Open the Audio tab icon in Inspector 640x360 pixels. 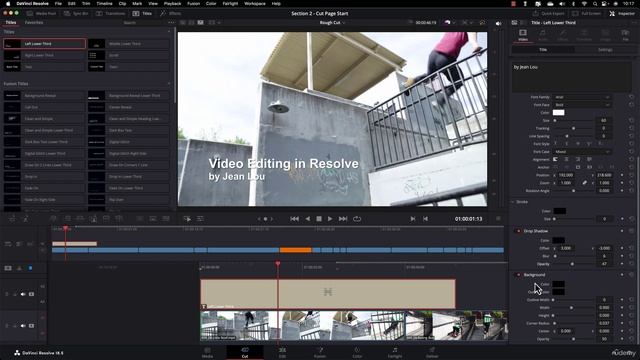[x=543, y=35]
